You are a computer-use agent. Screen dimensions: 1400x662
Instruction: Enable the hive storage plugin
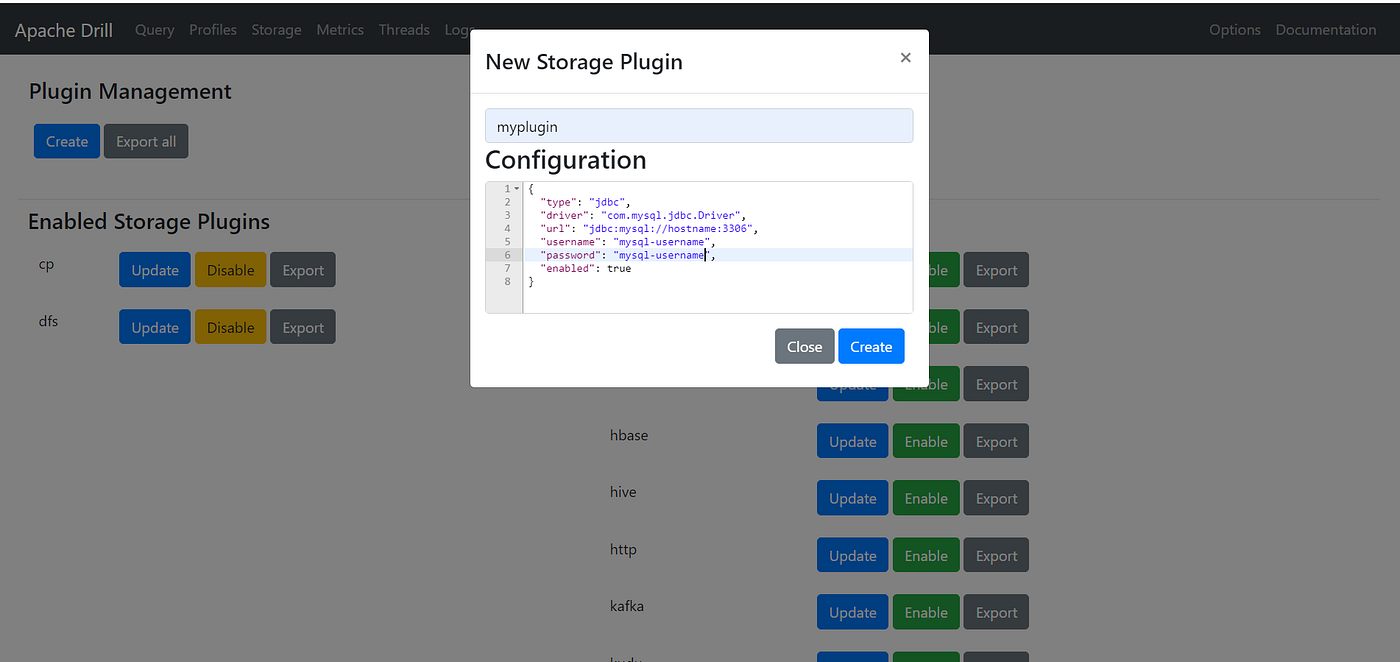926,498
